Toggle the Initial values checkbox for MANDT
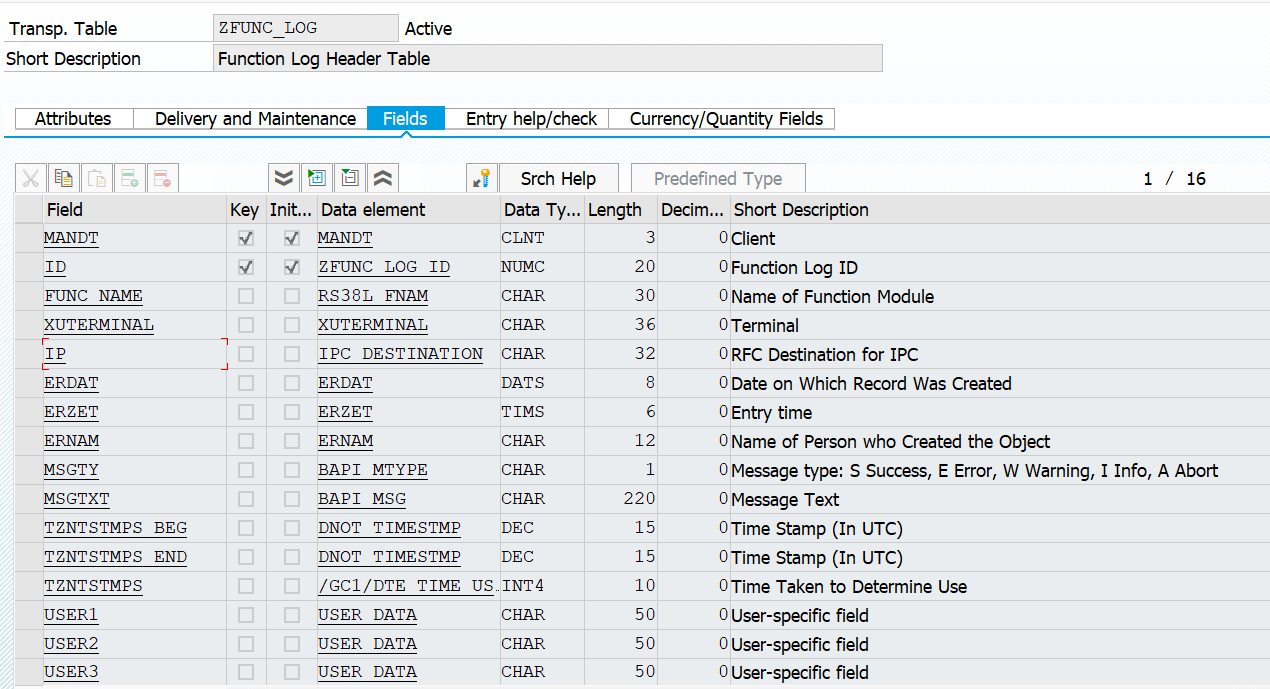 click(x=292, y=239)
